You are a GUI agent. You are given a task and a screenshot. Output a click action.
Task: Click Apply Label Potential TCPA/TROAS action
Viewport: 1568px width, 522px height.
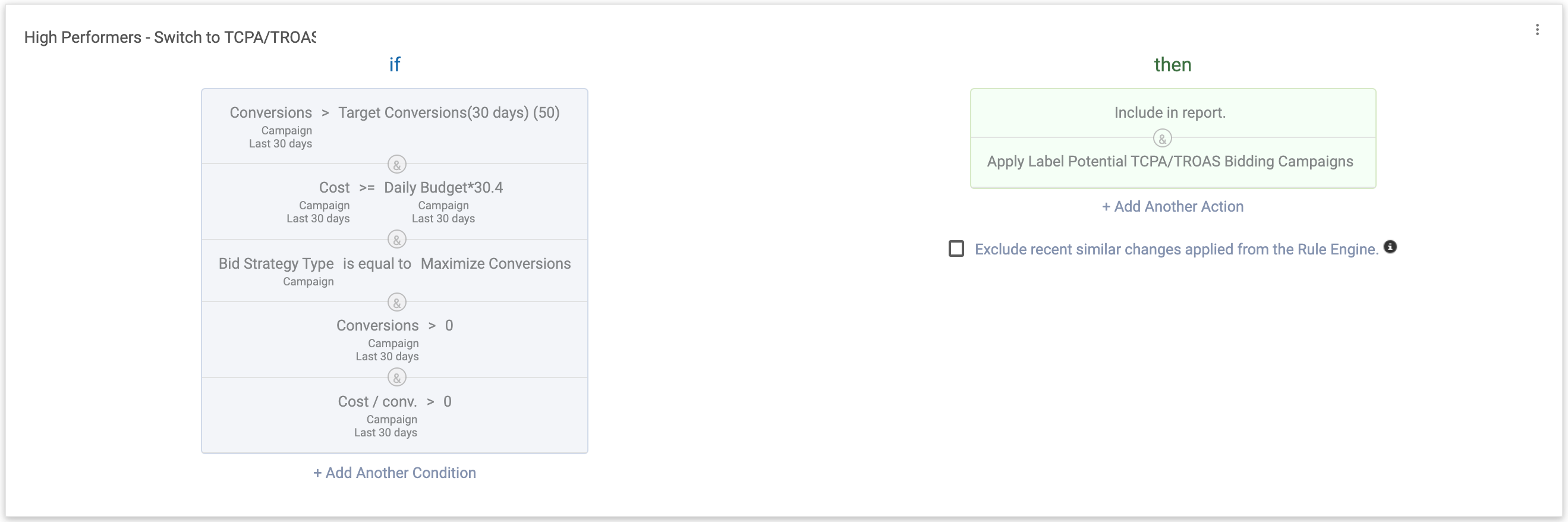coord(1169,161)
